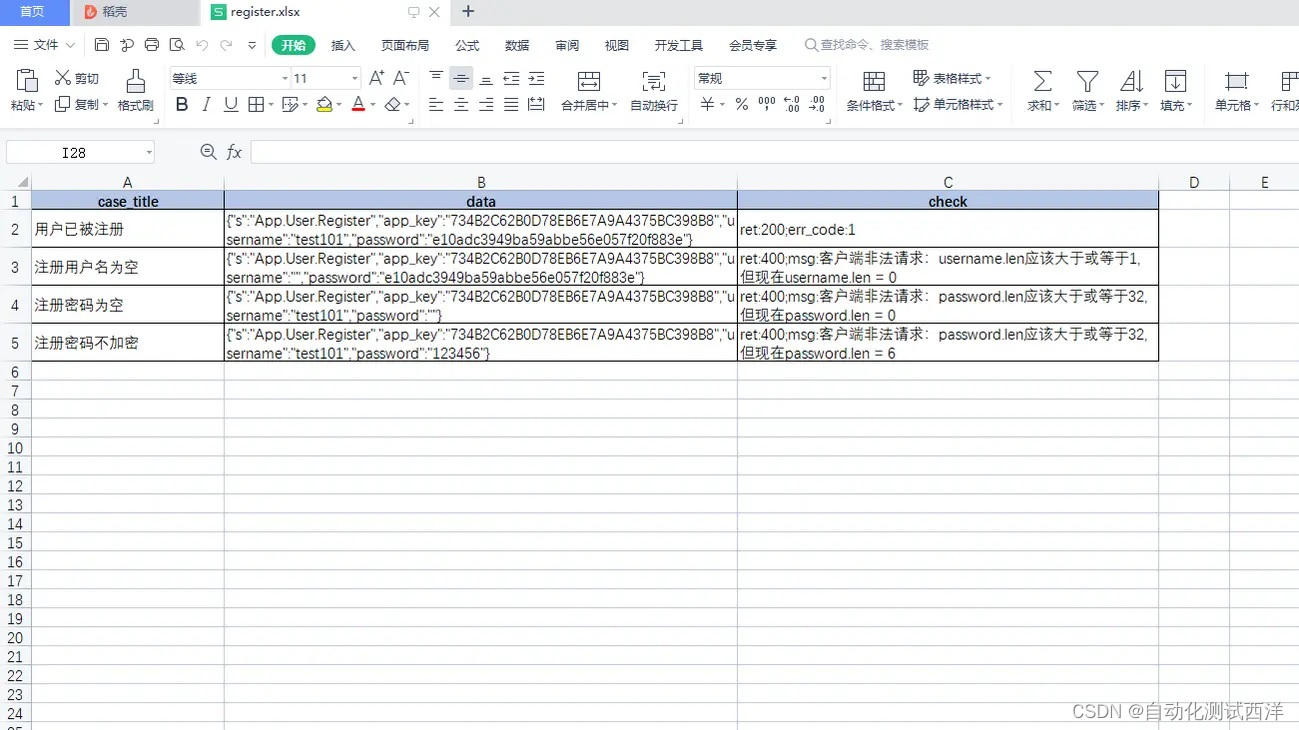Viewport: 1299px width, 730px height.
Task: Align text left
Action: (436, 104)
